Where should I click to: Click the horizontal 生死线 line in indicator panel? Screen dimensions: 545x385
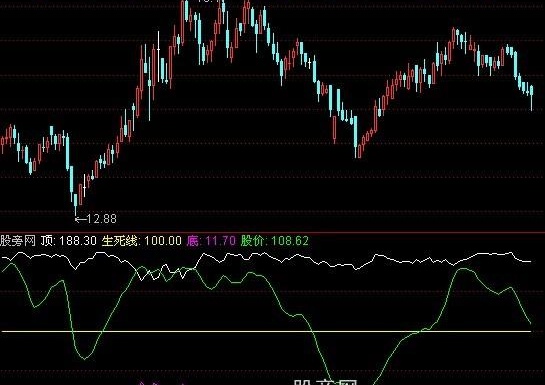pos(266,331)
